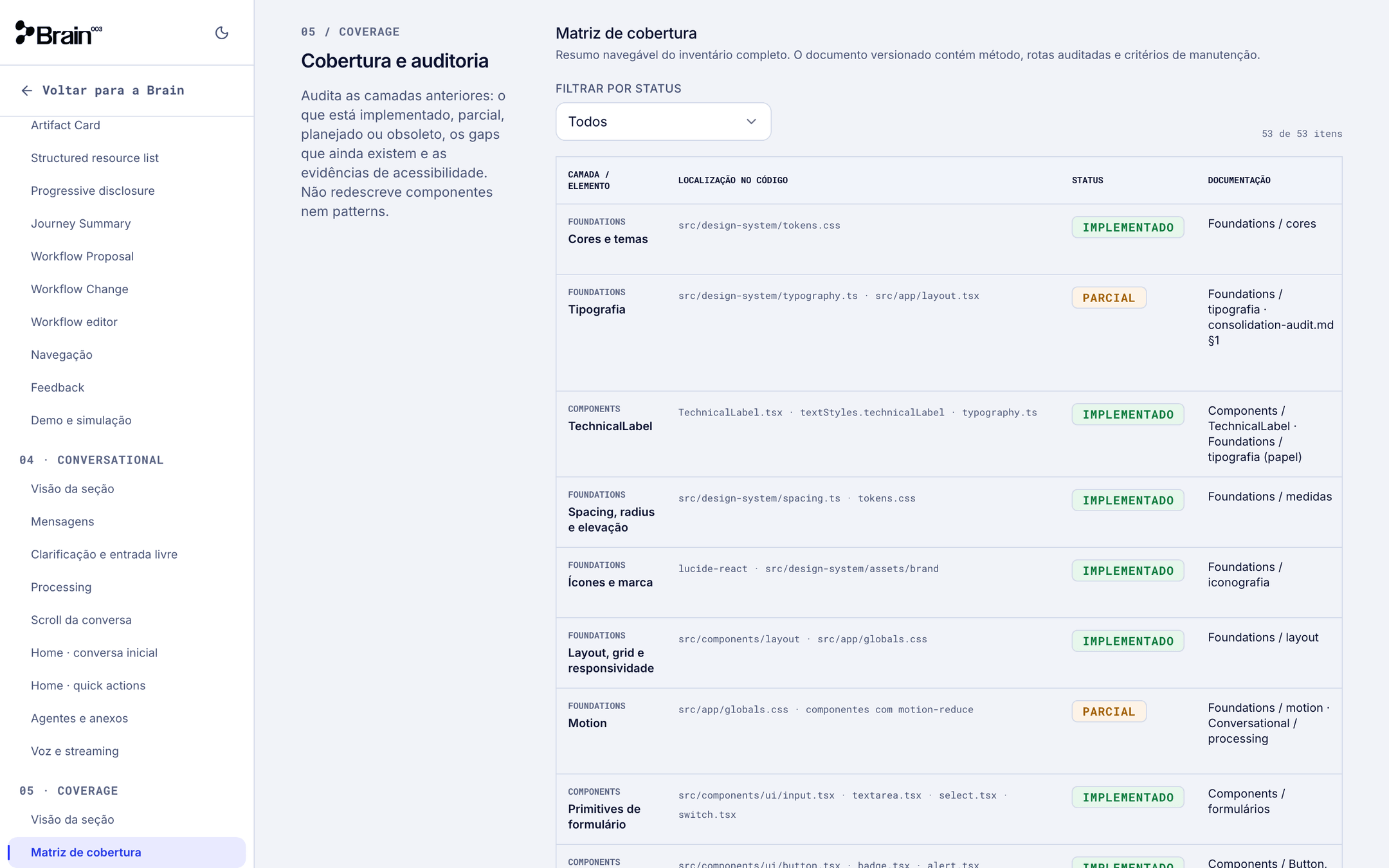Go back via Voltar para a Brain

coord(103,91)
